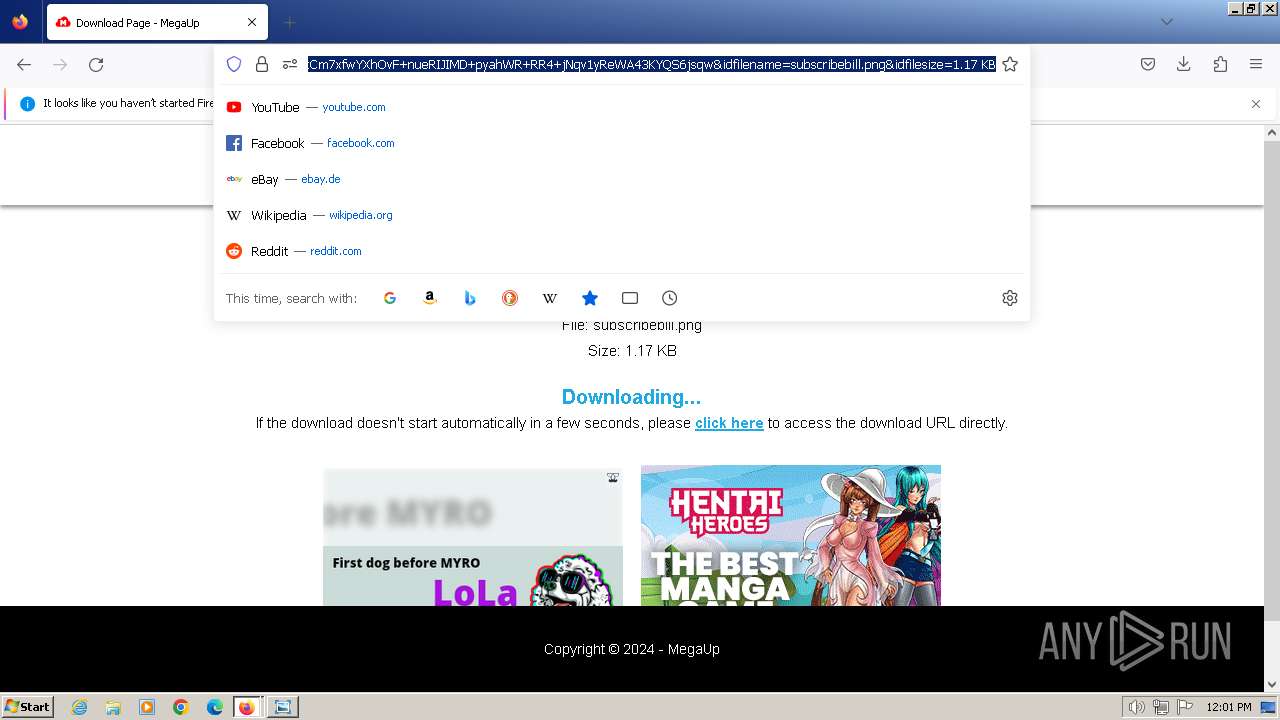This screenshot has width=1280, height=720.
Task: Select the Reddit suggestion reddit.com
Action: tap(622, 251)
